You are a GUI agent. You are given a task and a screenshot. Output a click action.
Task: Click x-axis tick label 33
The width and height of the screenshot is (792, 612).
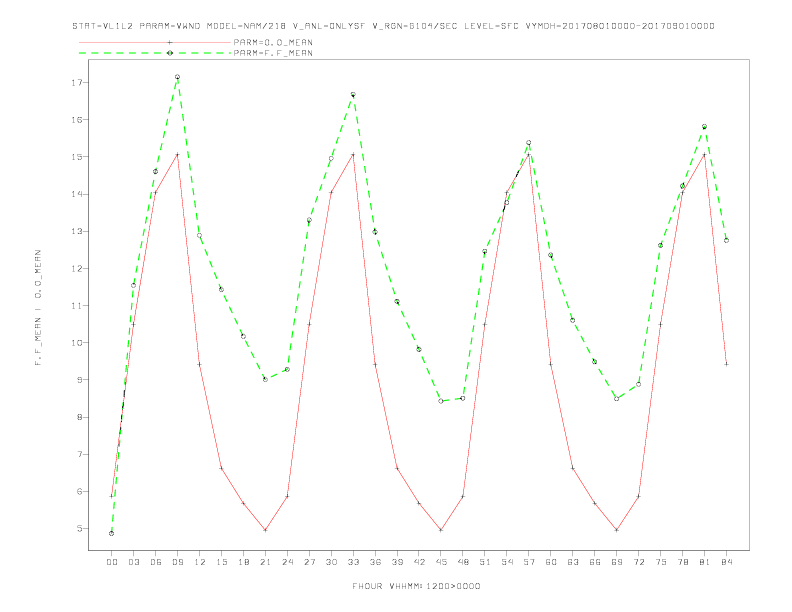pos(353,562)
